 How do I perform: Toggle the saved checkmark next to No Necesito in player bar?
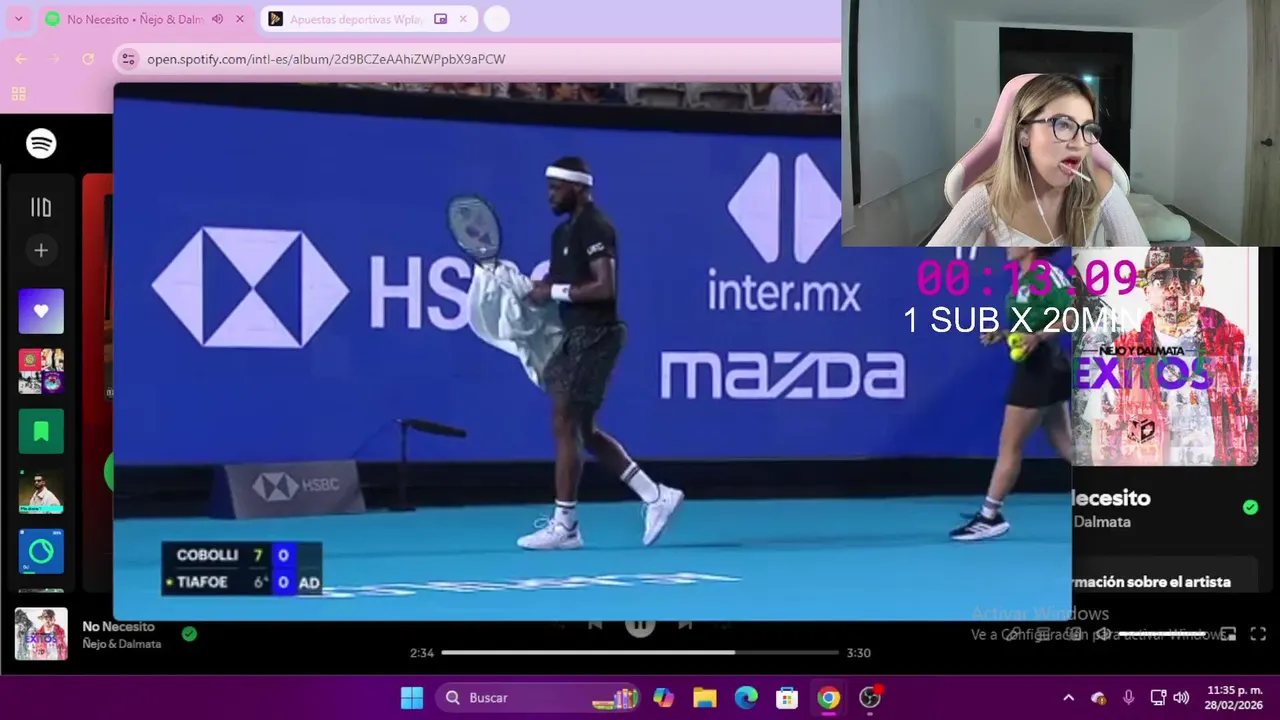[189, 633]
